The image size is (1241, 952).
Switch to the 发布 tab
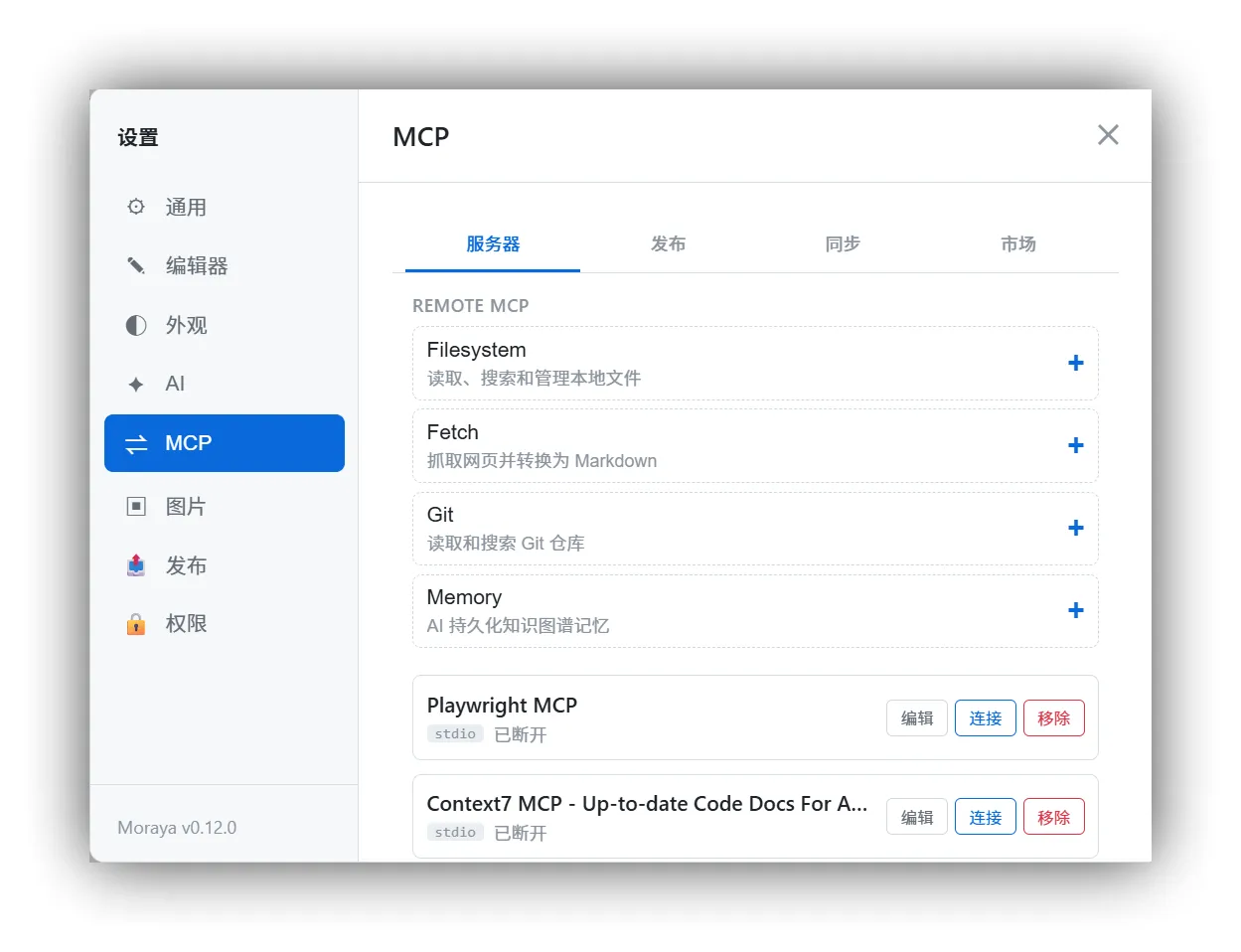point(668,244)
